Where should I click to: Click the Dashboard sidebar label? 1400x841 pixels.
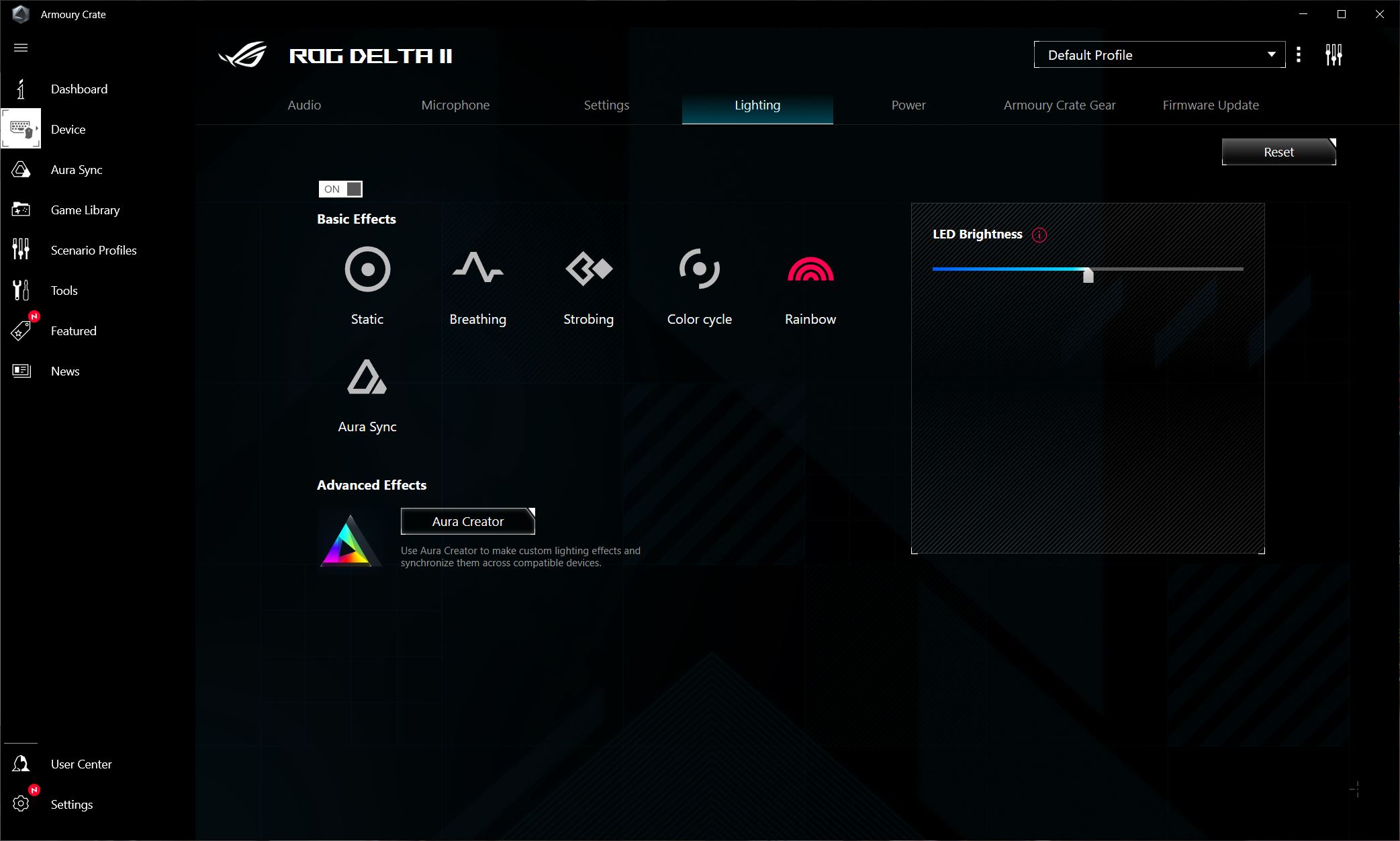pos(79,89)
